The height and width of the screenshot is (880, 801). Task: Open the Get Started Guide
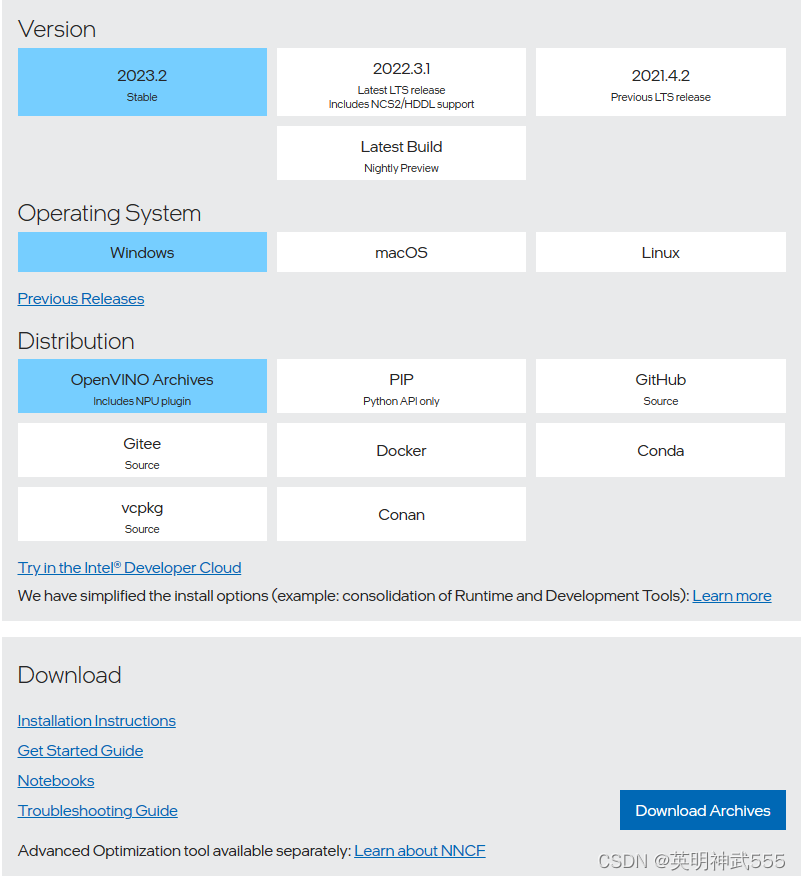point(80,751)
